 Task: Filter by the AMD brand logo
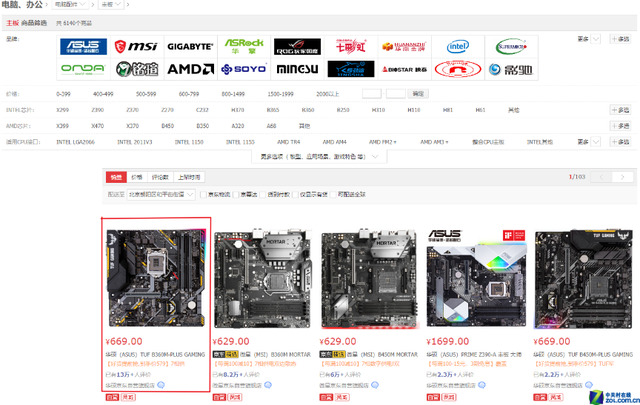[x=190, y=69]
